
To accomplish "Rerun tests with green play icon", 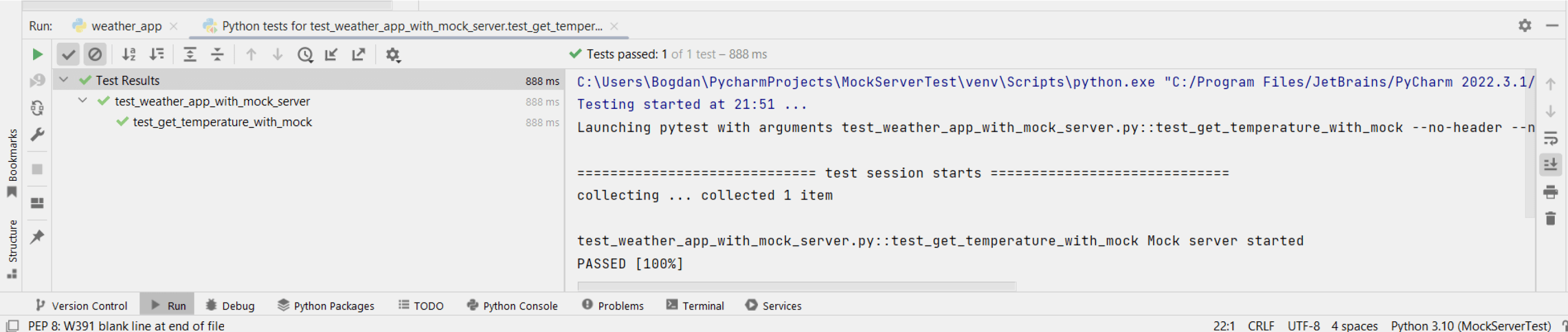I will click(37, 54).
